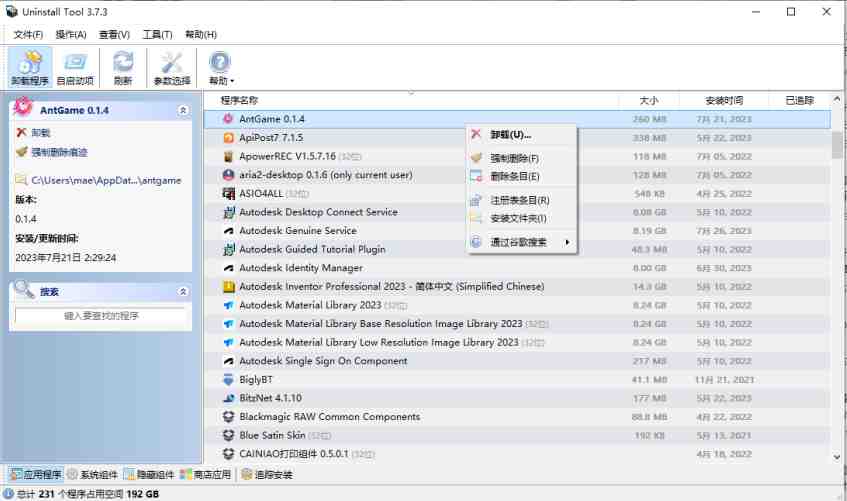The width and height of the screenshot is (847, 501).
Task: Select the aria2-desktop 0.1.6 icon
Action: click(x=228, y=175)
